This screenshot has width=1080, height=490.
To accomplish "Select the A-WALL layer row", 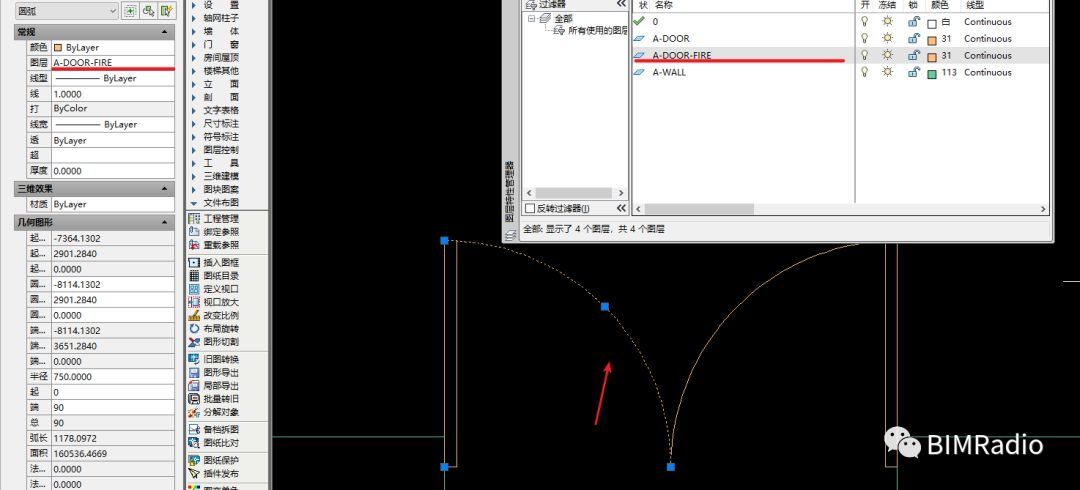I will (x=841, y=72).
